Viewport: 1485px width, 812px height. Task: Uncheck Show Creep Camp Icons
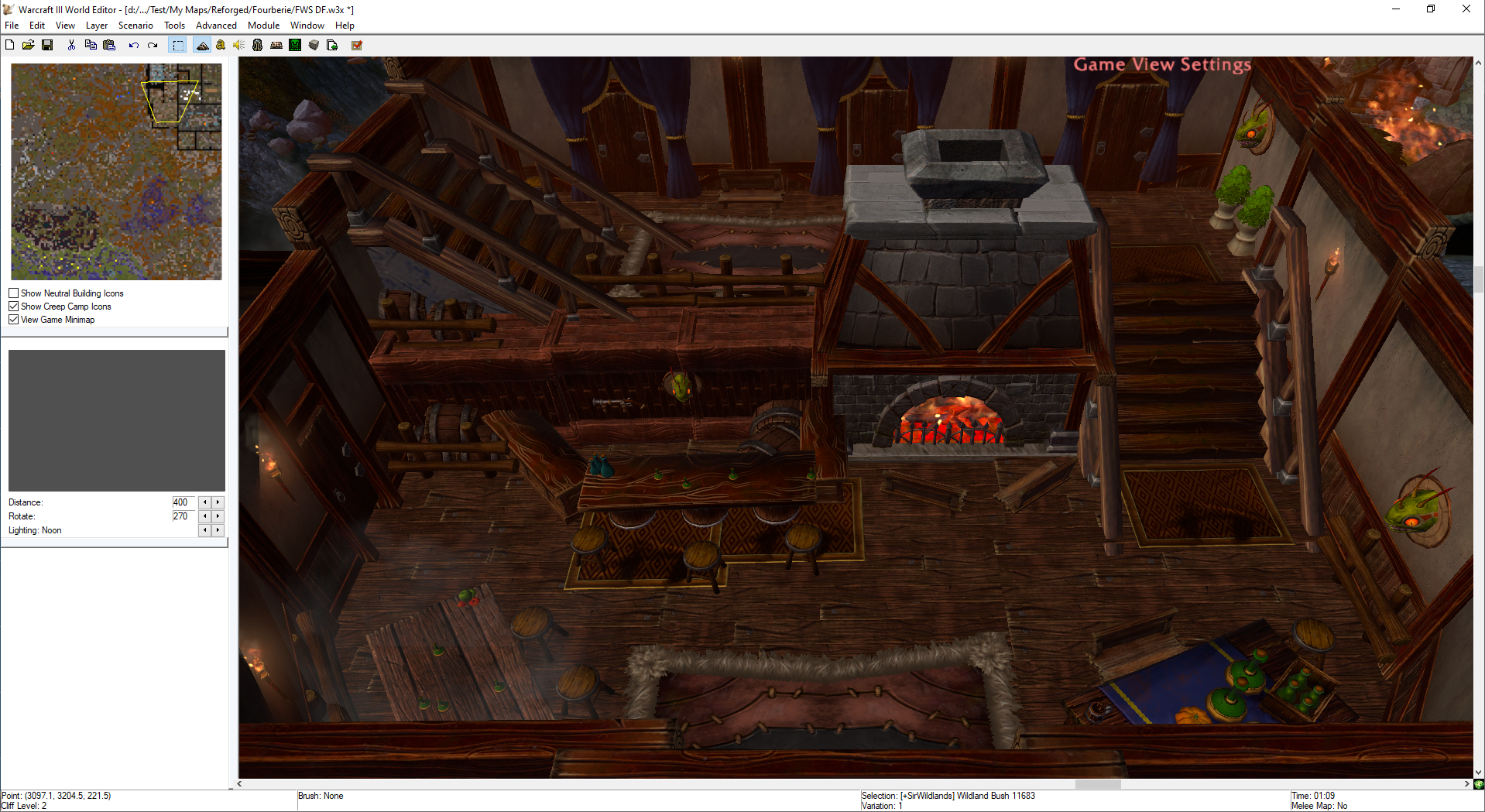(x=14, y=307)
